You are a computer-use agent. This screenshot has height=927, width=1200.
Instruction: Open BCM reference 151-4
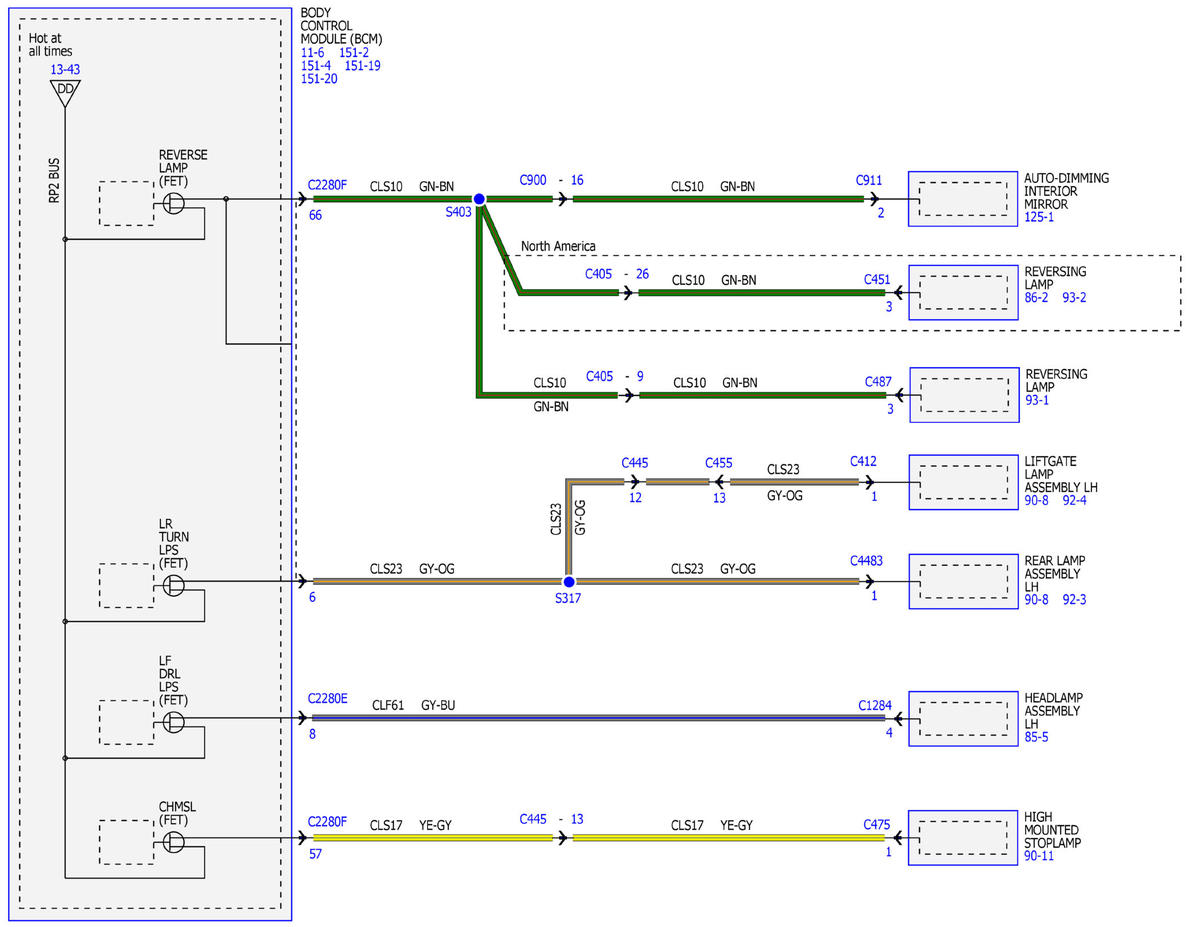click(317, 66)
